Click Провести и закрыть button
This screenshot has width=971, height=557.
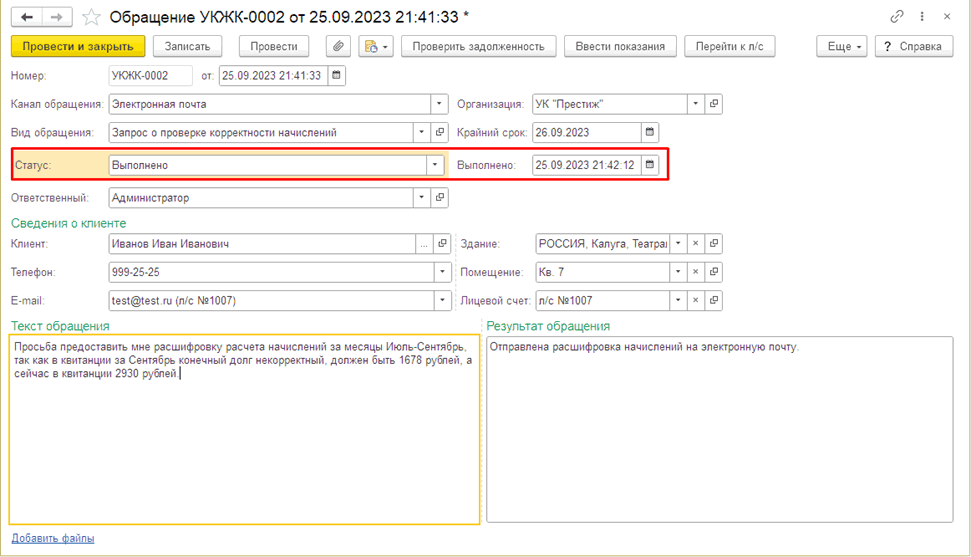pyautogui.click(x=78, y=46)
